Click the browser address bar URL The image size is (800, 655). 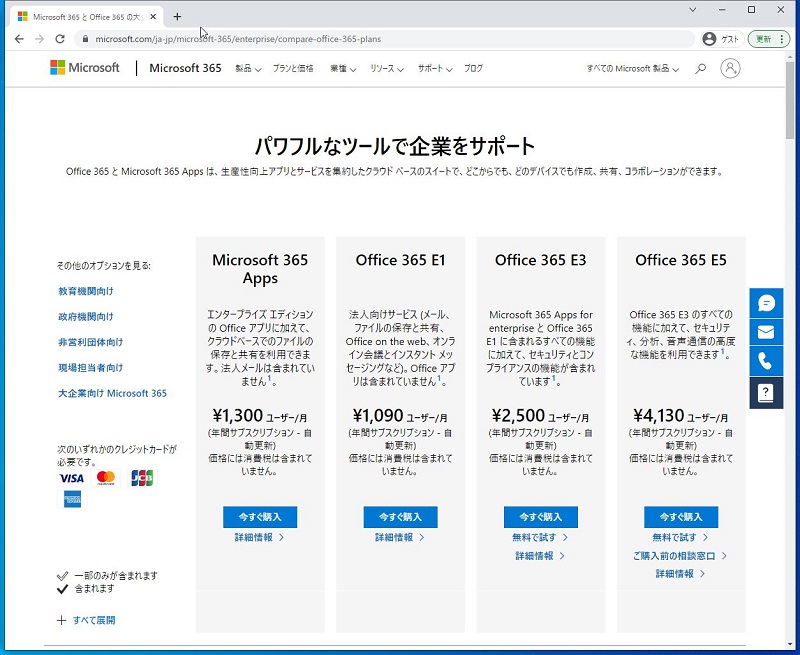238,39
